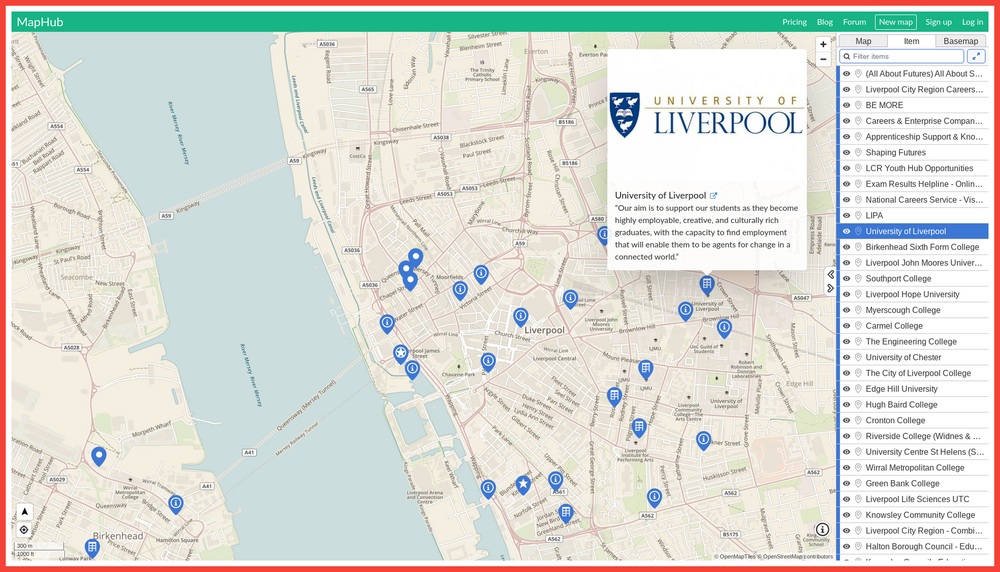Click OpenStreetMap contributors attribution link
This screenshot has height=572, width=1000.
tap(797, 557)
